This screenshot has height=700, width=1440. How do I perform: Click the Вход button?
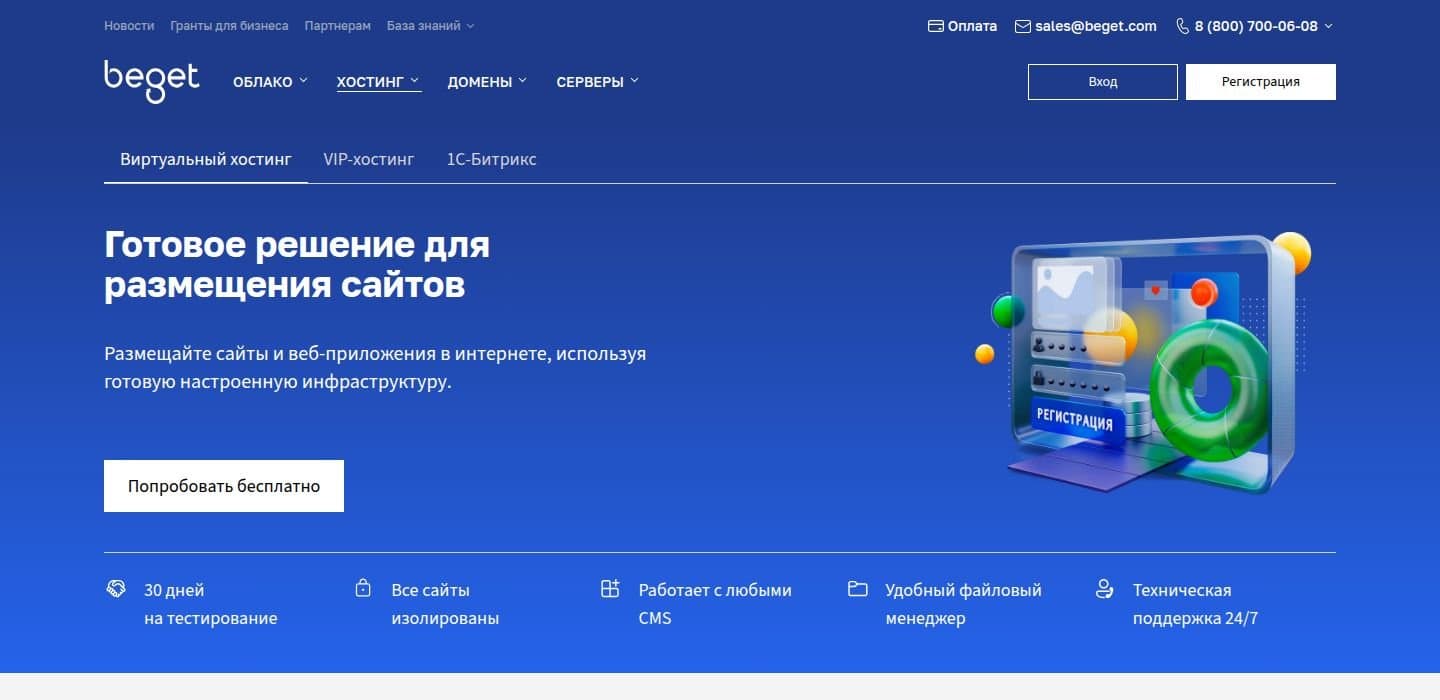tap(1103, 82)
